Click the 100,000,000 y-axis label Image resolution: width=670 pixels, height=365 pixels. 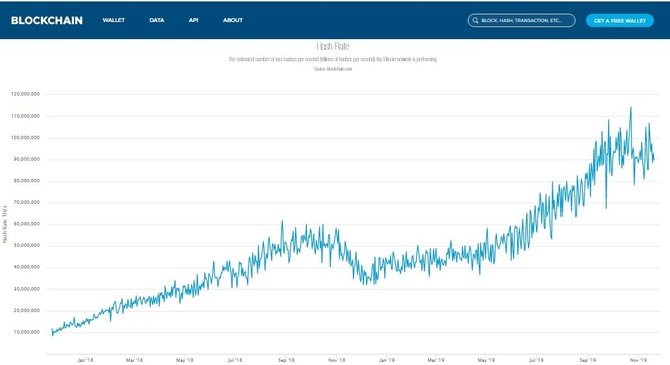click(25, 138)
